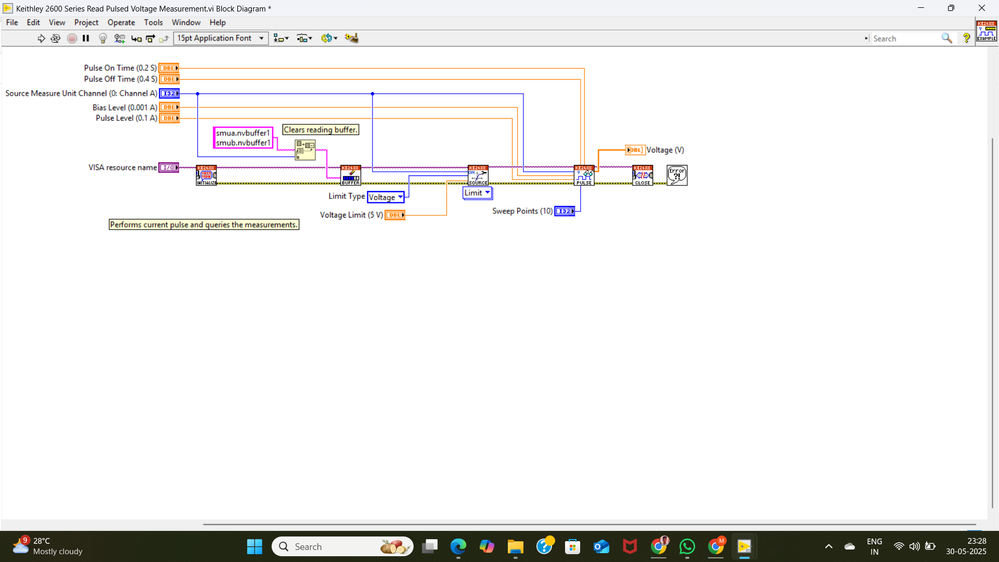The height and width of the screenshot is (562, 999).
Task: Open the Help menu
Action: coord(217,22)
